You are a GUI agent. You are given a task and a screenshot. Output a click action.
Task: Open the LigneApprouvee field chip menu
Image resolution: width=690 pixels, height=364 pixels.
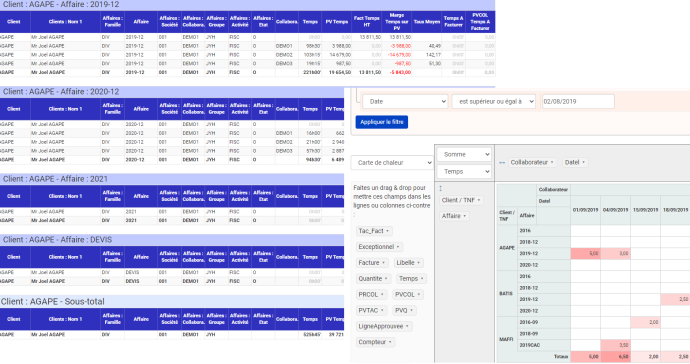pos(384,326)
